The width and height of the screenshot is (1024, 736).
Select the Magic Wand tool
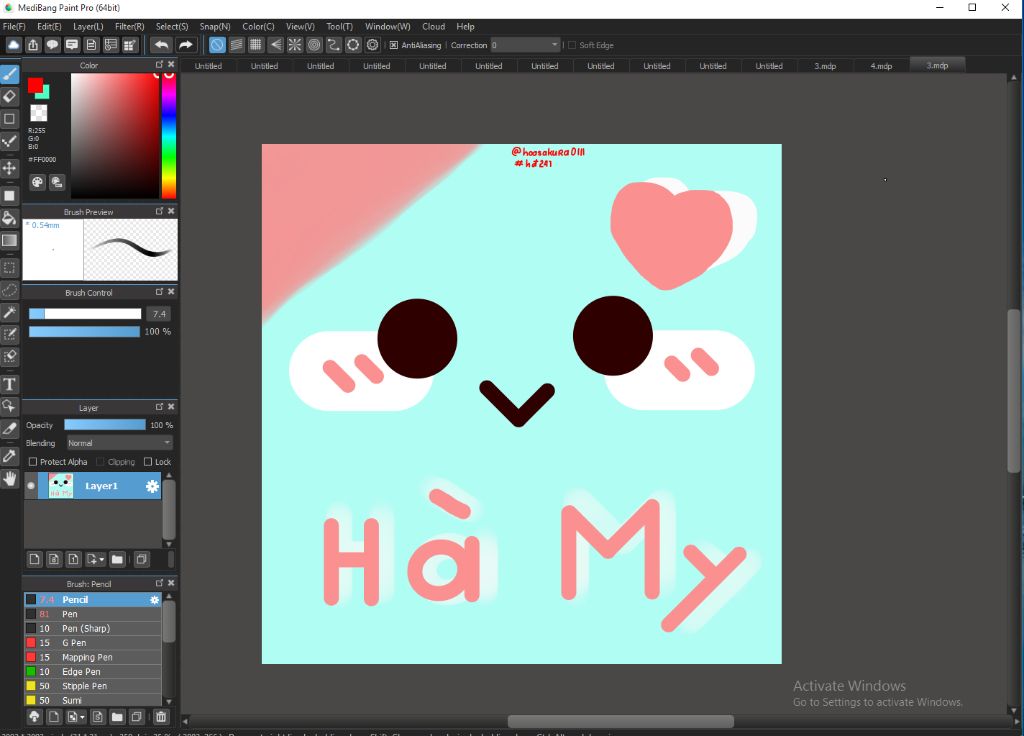10,313
